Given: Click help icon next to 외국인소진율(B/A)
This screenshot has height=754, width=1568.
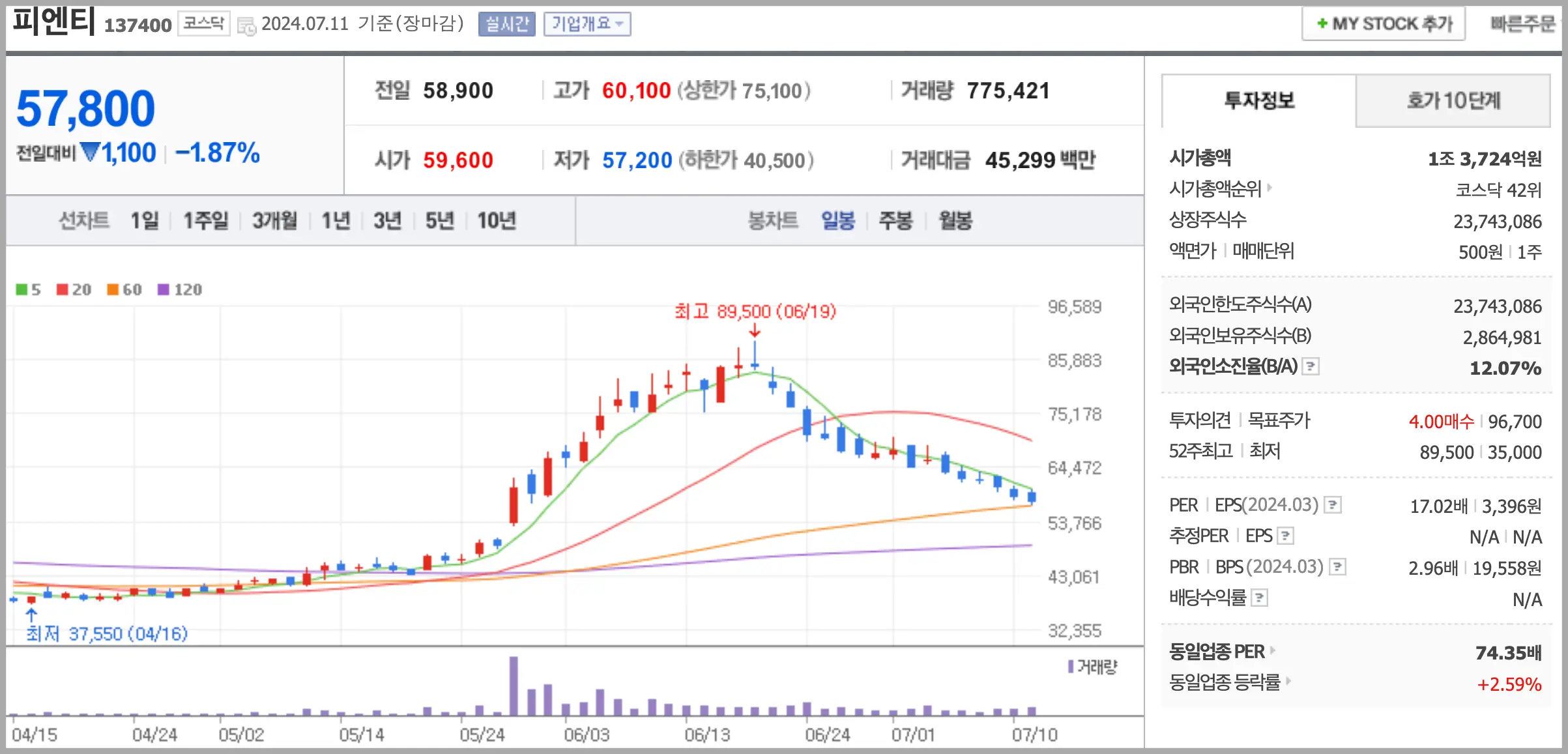Looking at the screenshot, I should coord(1311,367).
